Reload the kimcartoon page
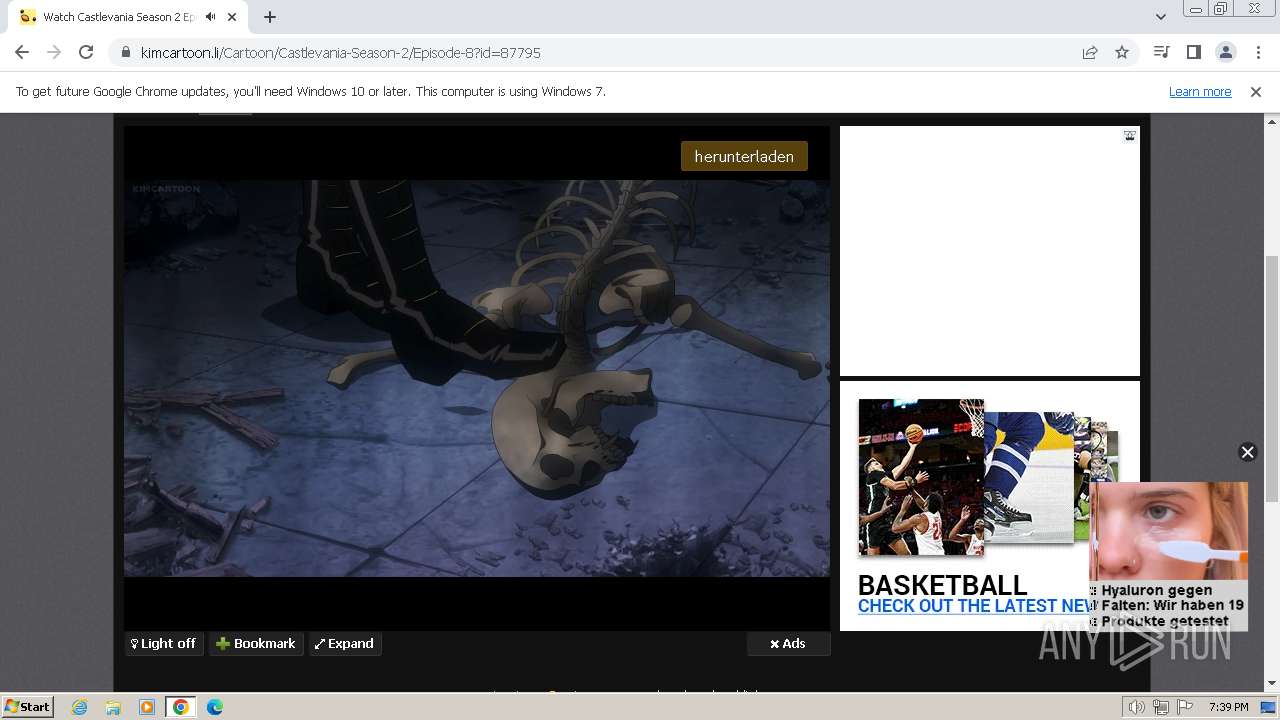Viewport: 1280px width, 720px height. click(x=86, y=52)
